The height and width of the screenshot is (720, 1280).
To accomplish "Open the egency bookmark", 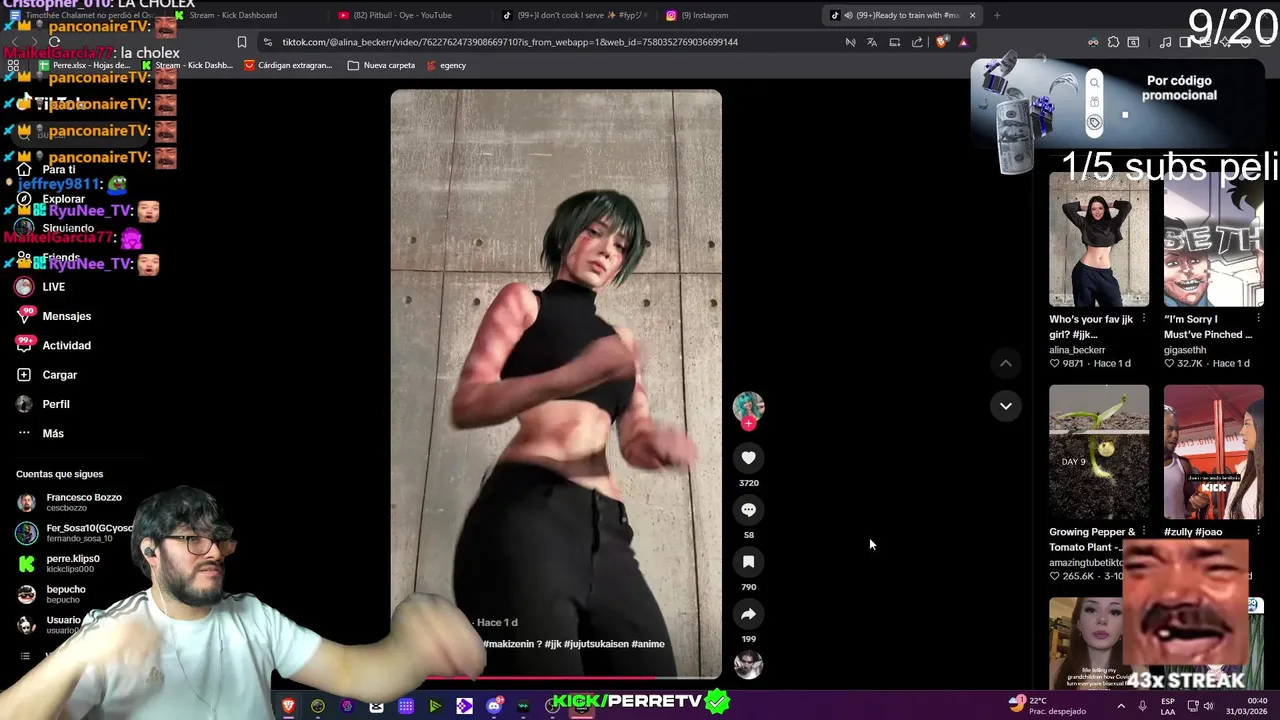I will pyautogui.click(x=446, y=65).
